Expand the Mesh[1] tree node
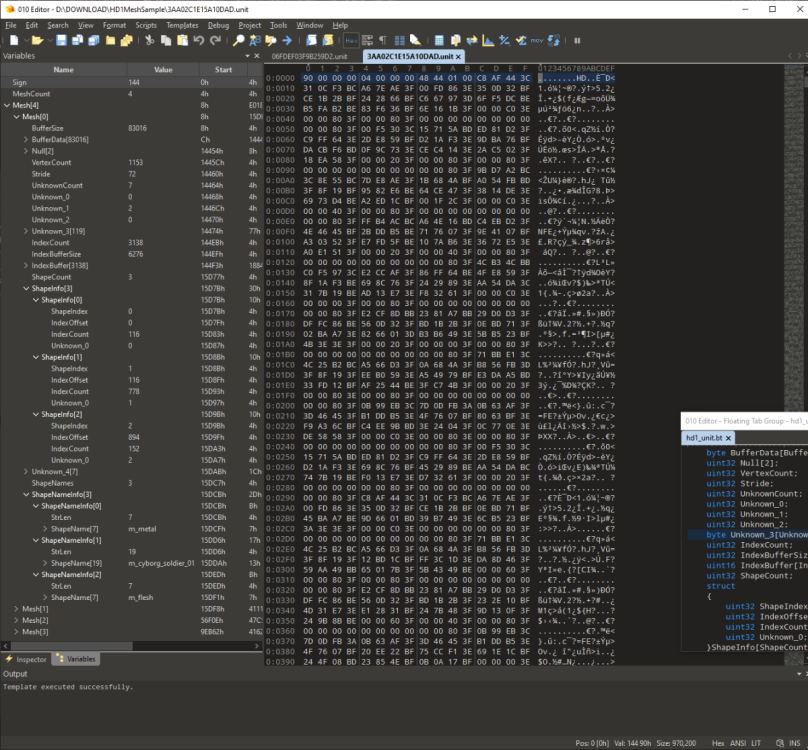The image size is (808, 750). point(15,608)
